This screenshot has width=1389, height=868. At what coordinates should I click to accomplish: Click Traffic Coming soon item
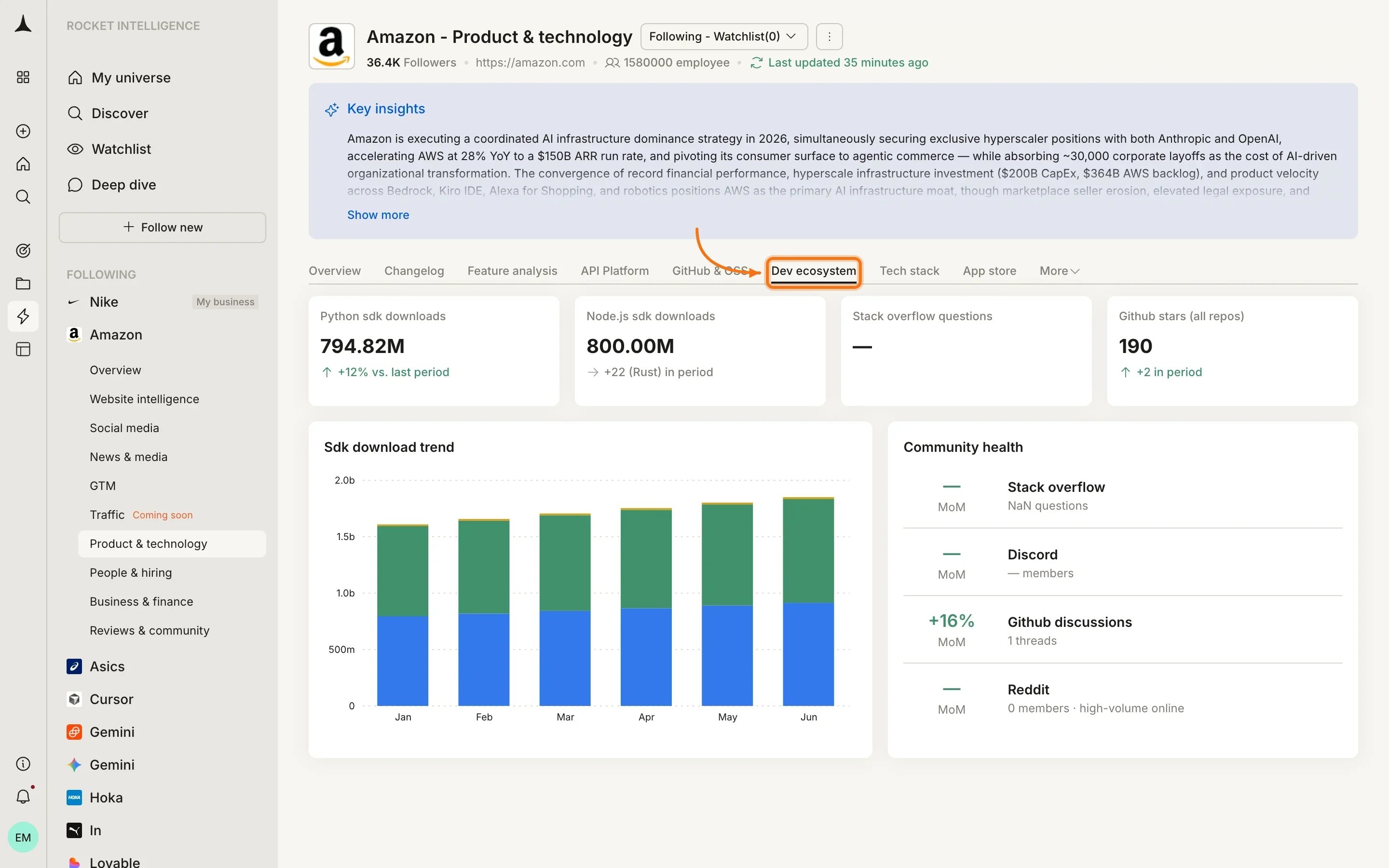pos(141,515)
